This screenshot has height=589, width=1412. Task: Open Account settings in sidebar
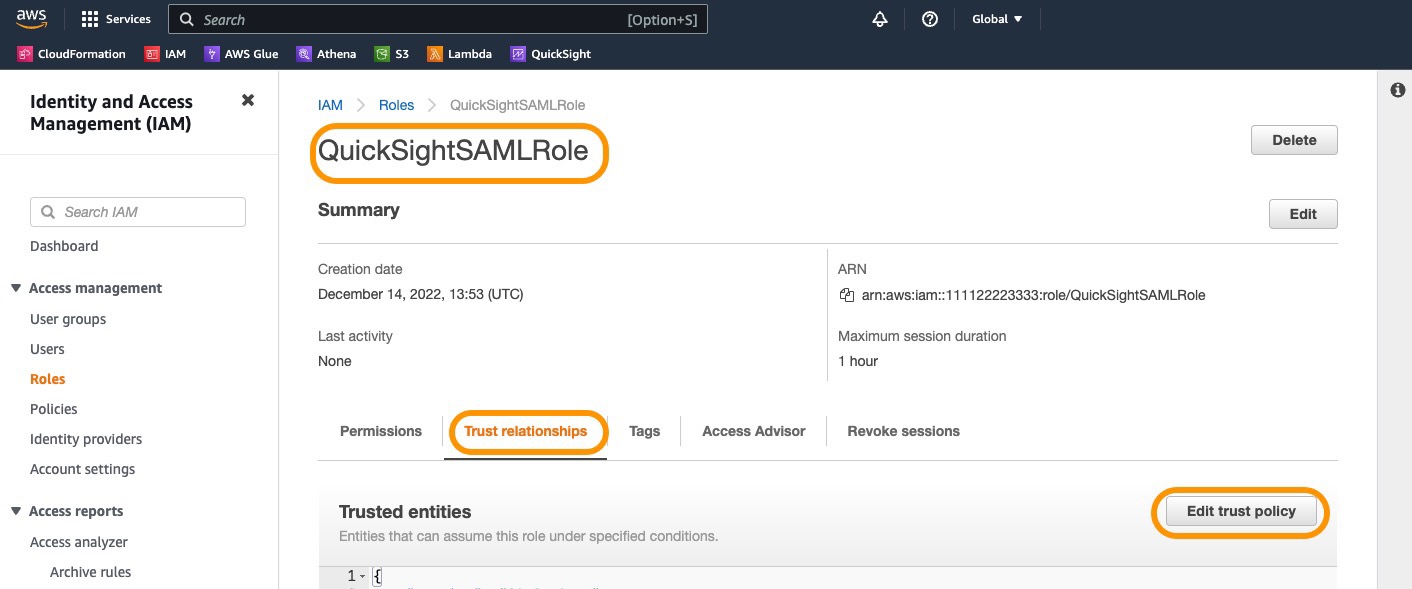[82, 469]
